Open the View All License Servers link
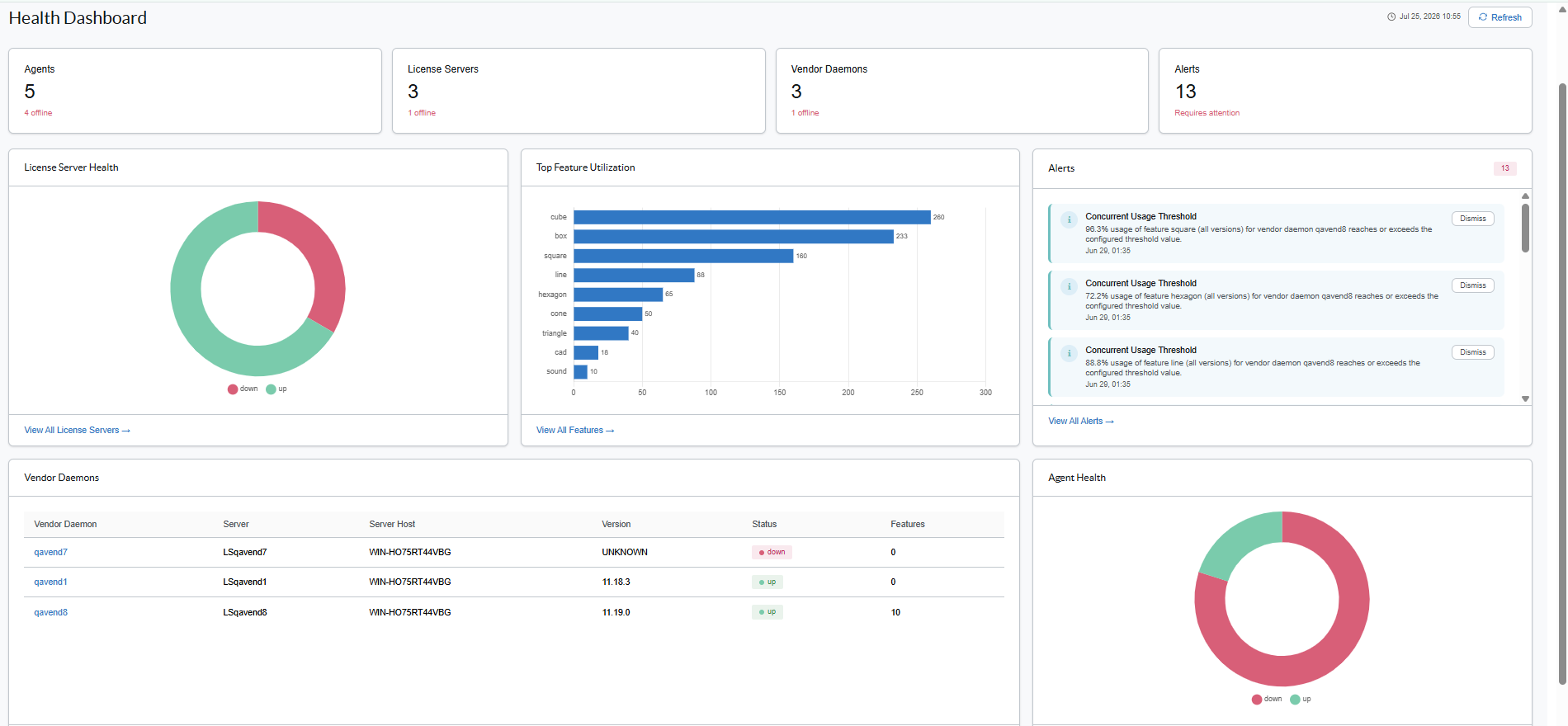This screenshot has height=726, width=1568. [78, 431]
